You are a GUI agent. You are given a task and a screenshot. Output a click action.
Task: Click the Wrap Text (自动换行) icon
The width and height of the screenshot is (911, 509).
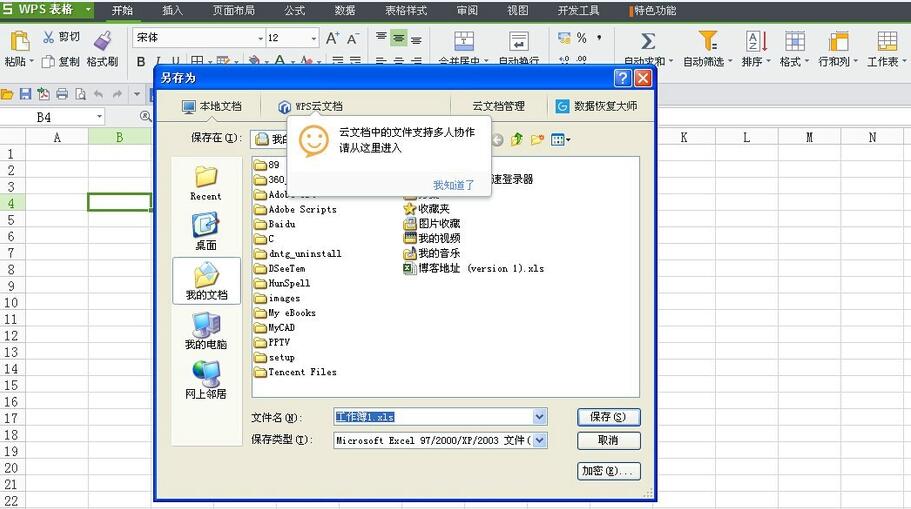click(x=518, y=41)
